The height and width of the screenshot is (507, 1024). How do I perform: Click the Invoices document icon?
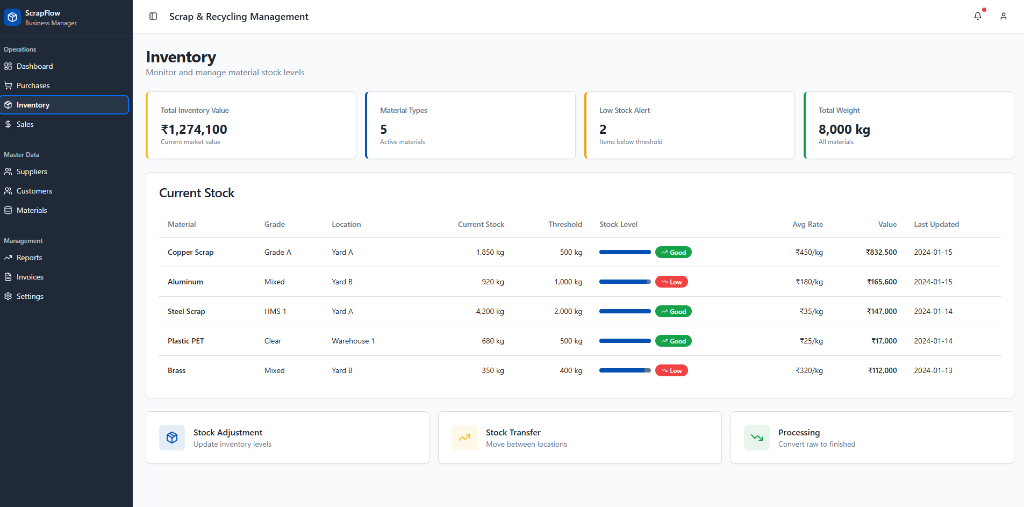click(x=8, y=277)
